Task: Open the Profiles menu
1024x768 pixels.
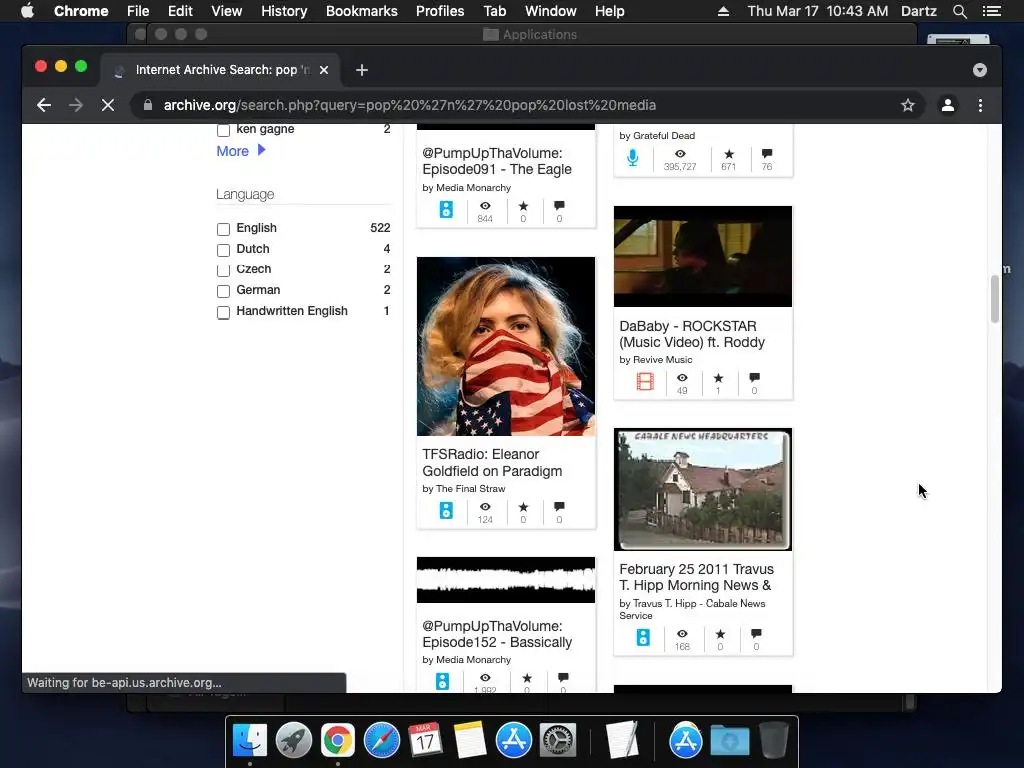Action: 440,11
